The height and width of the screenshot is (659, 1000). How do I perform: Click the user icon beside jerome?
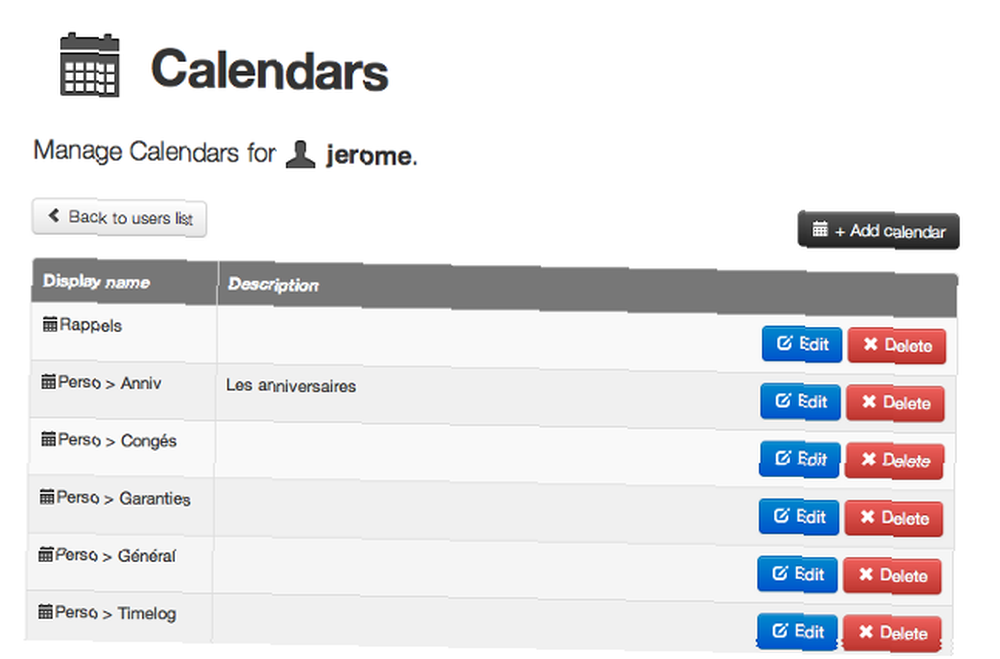(x=300, y=154)
